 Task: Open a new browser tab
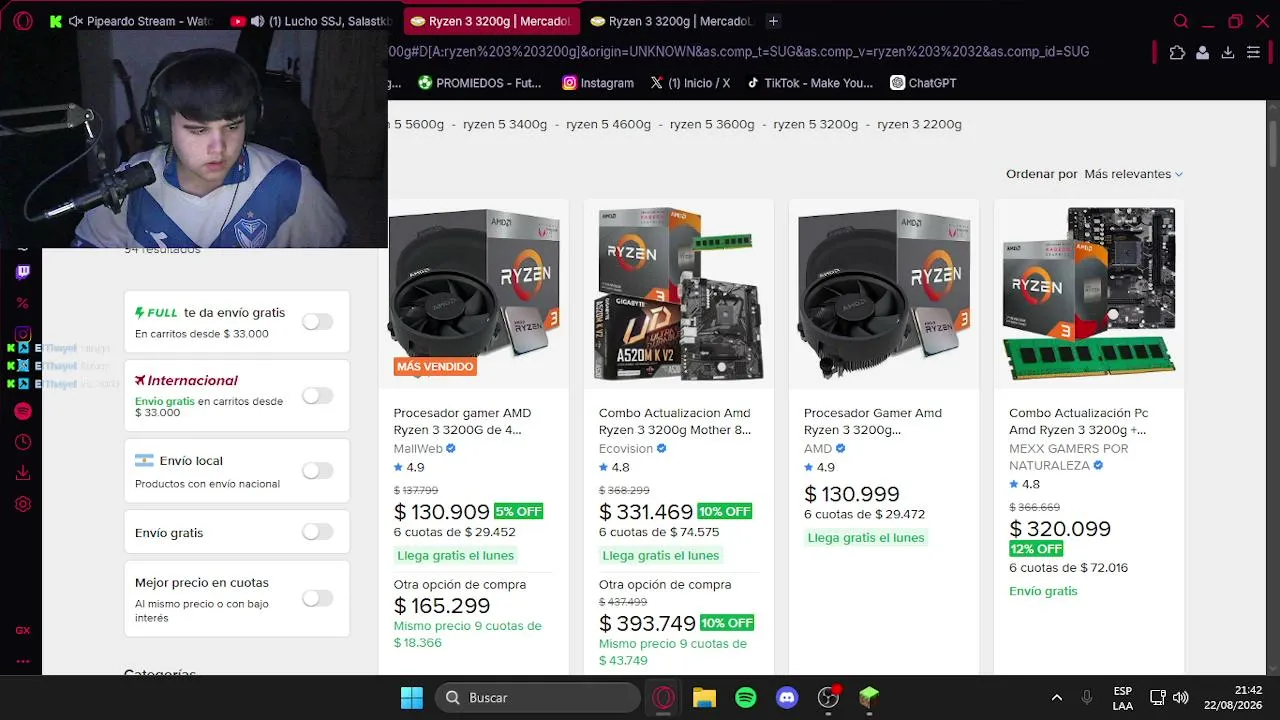773,21
